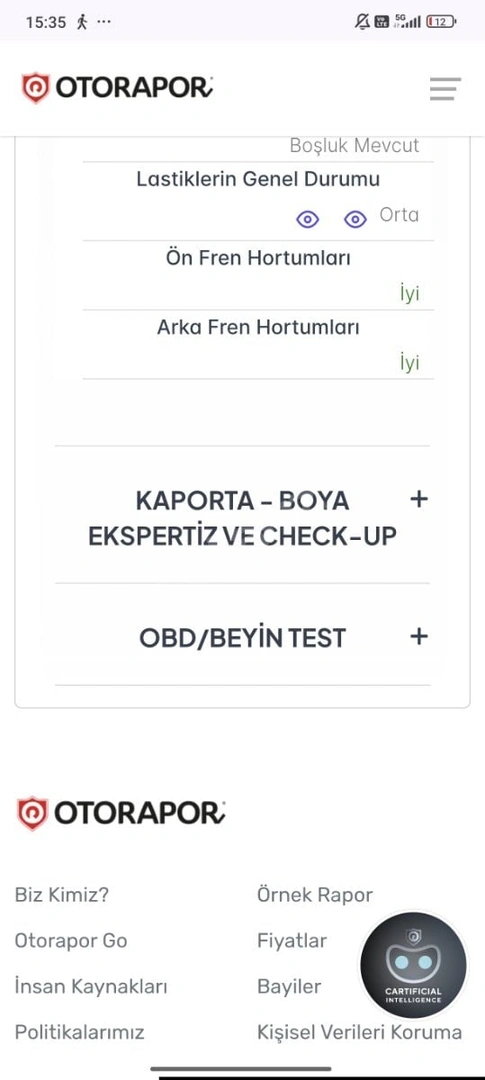Open Fiyatlar pricing link
Viewport: 485px width, 1080px height.
[x=292, y=940]
